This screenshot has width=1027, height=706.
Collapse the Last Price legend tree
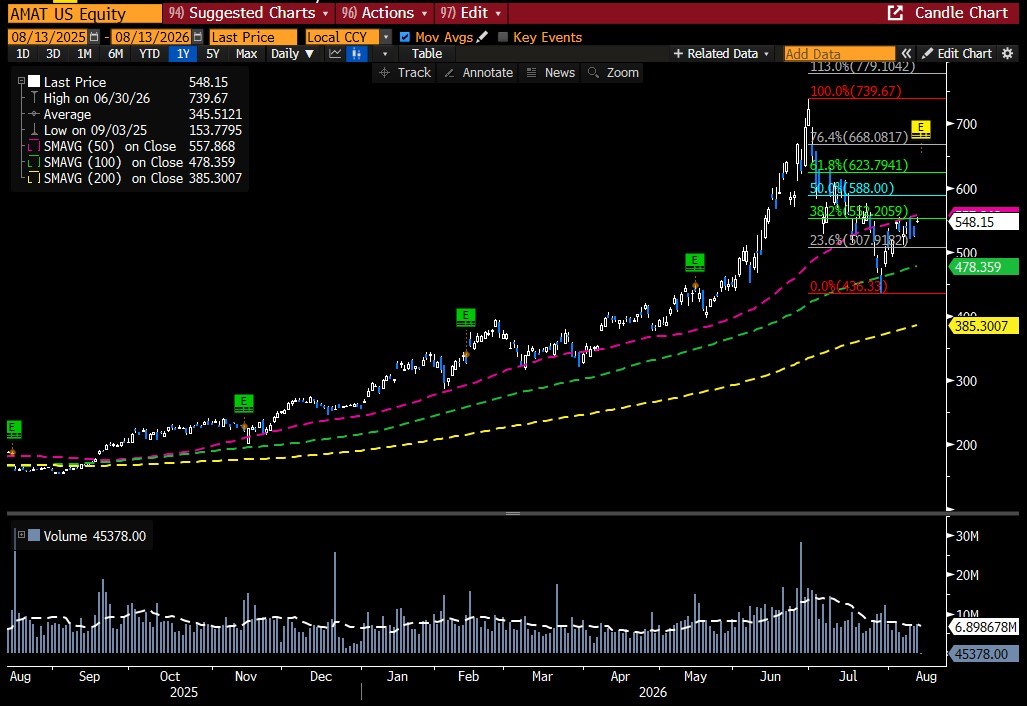(x=21, y=81)
